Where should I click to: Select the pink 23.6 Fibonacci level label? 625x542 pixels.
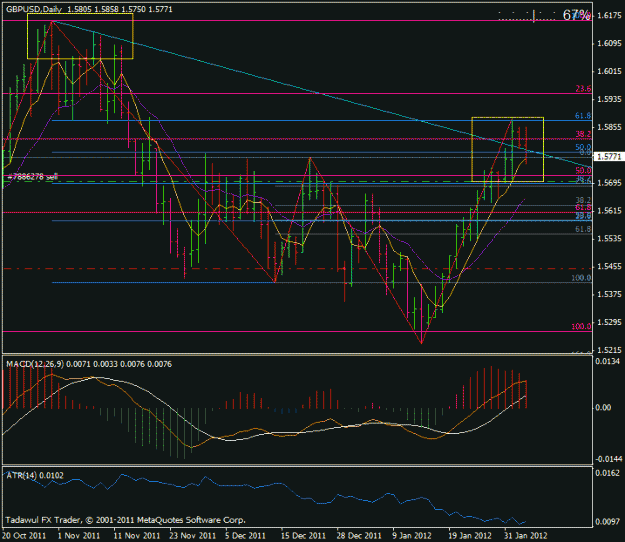(583, 89)
